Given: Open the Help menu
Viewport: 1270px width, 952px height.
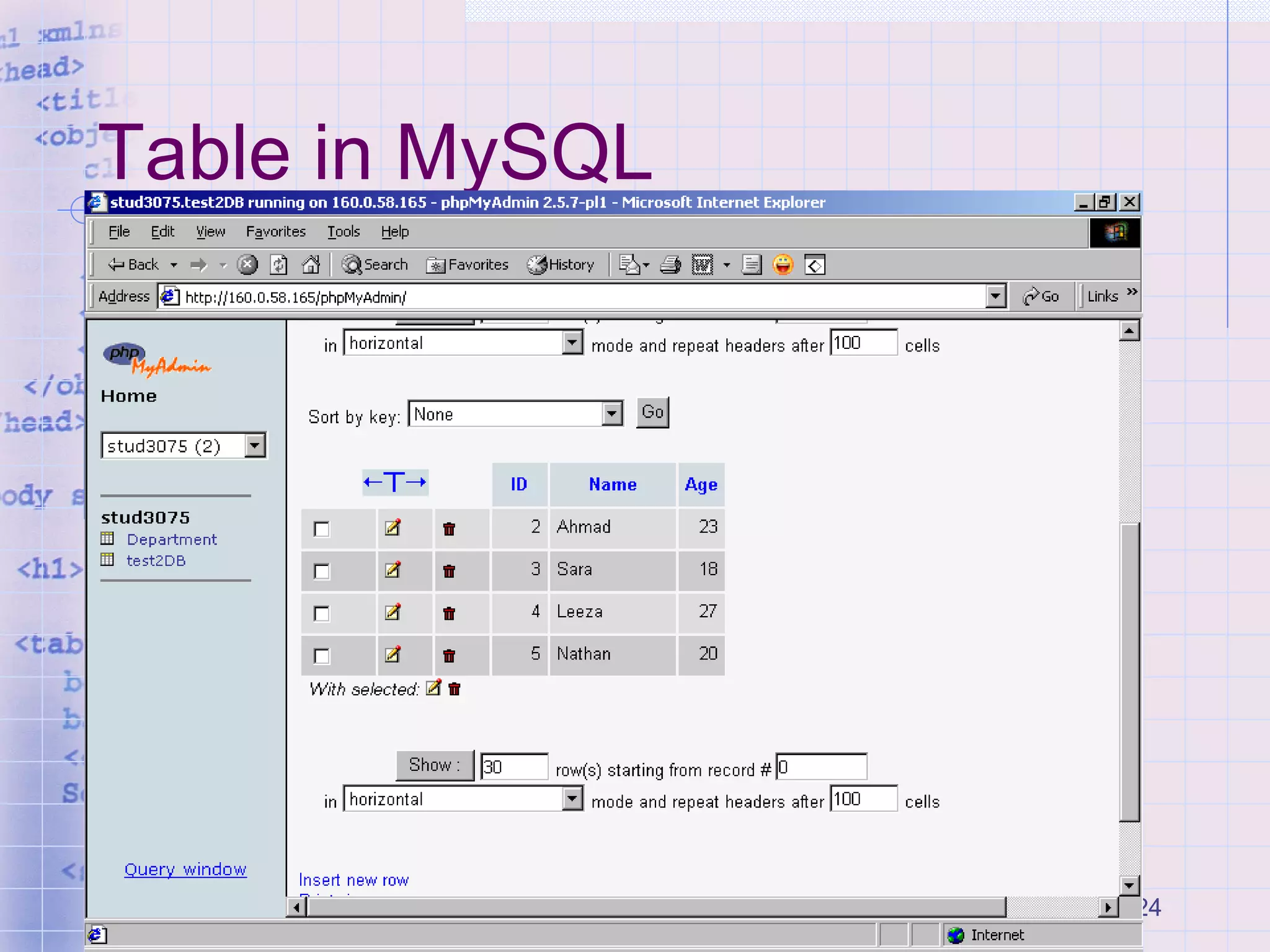Looking at the screenshot, I should tap(395, 232).
